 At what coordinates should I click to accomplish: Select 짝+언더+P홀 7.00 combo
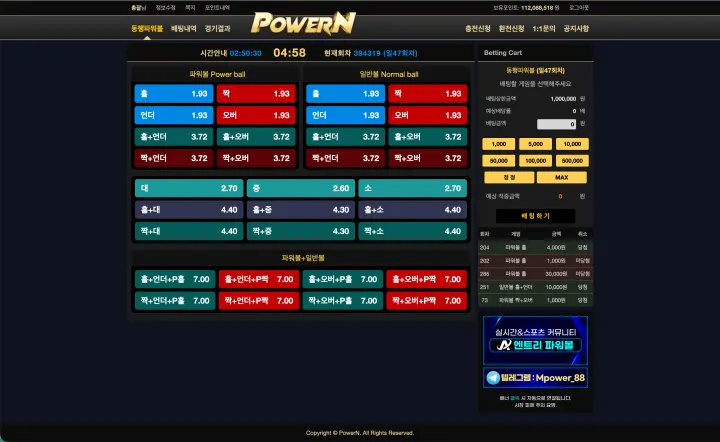tap(175, 301)
